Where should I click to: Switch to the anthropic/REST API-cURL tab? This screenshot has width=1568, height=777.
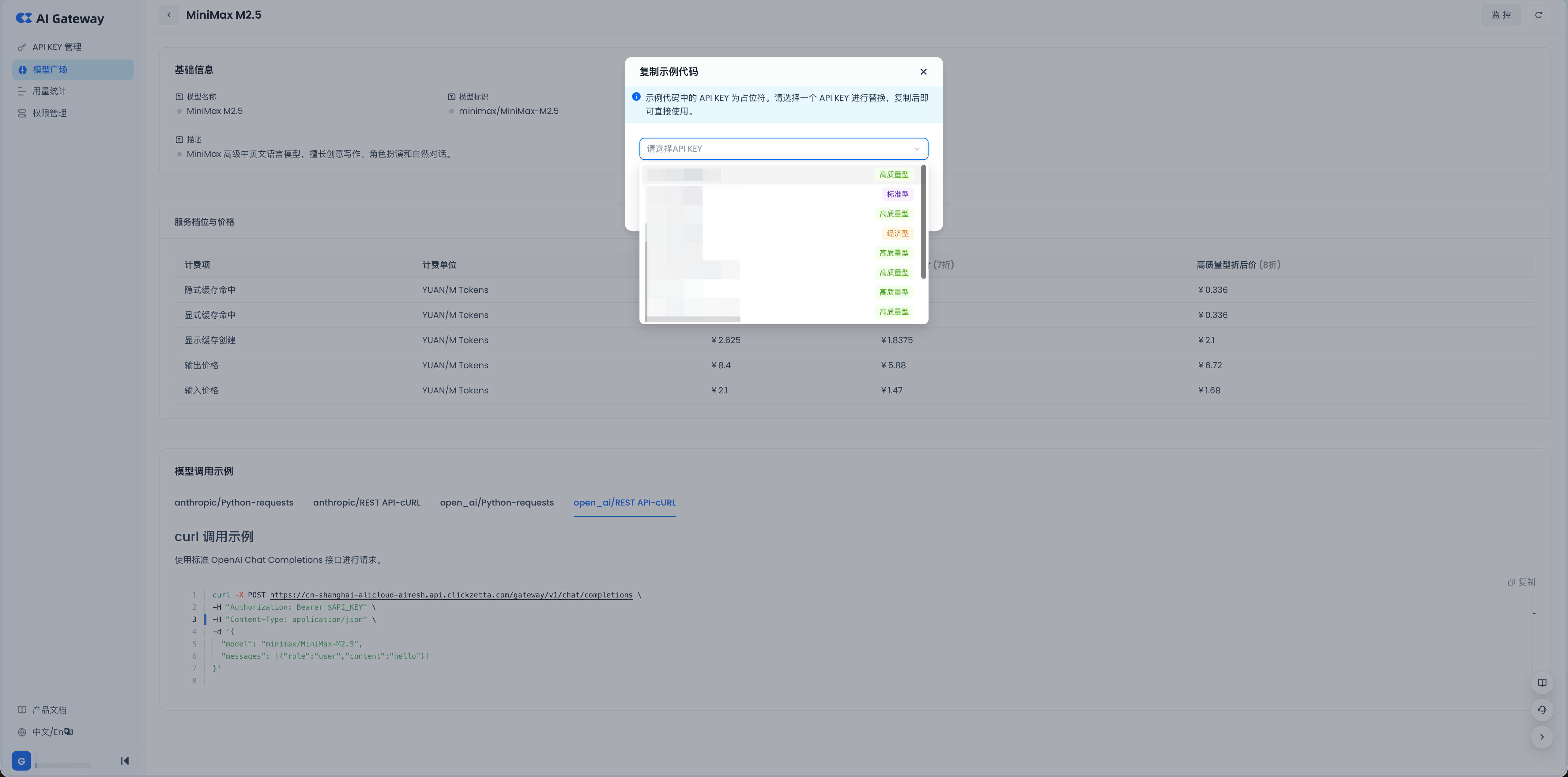[367, 502]
